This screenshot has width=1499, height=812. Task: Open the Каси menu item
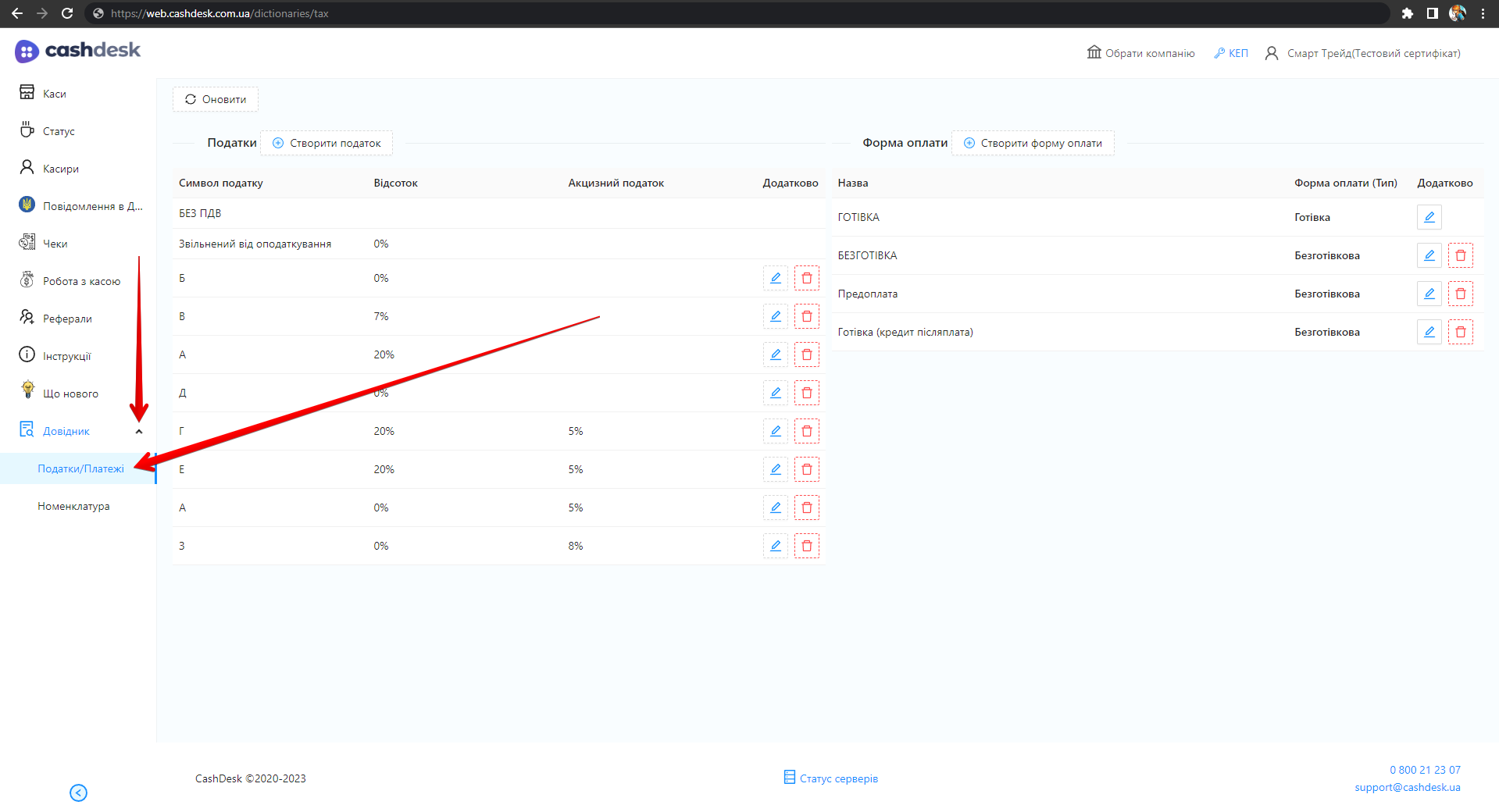click(x=54, y=94)
